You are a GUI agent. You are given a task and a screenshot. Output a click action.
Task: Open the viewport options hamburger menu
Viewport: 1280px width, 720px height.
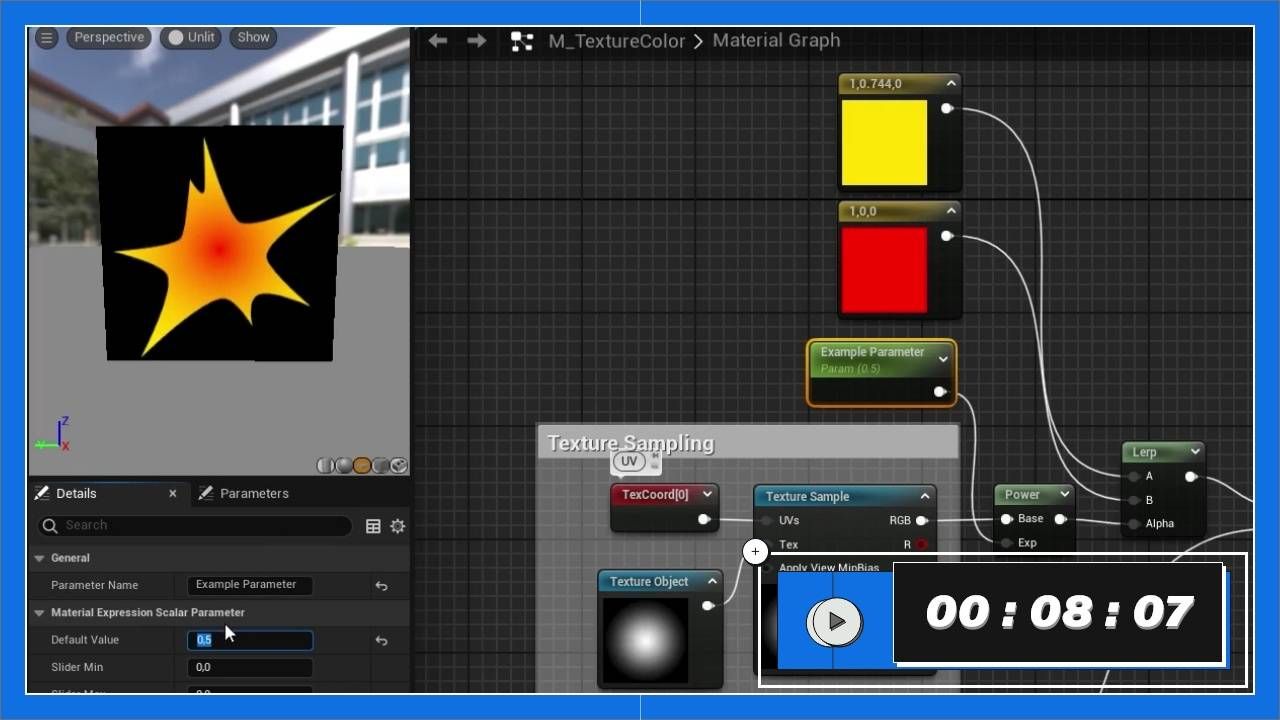[x=46, y=38]
